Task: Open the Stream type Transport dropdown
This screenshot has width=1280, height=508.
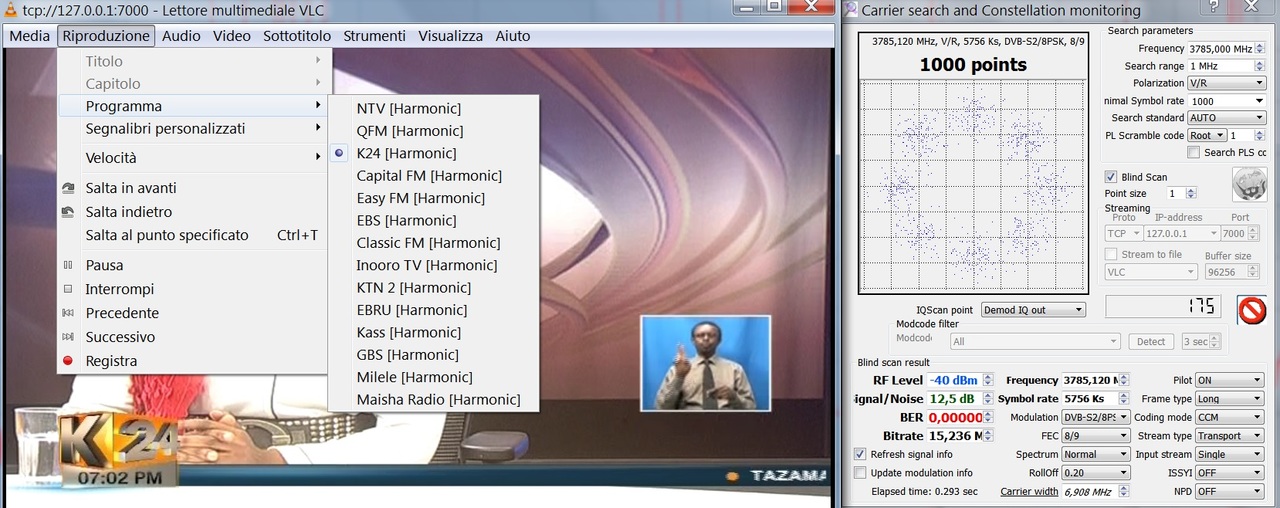Action: coord(1229,436)
